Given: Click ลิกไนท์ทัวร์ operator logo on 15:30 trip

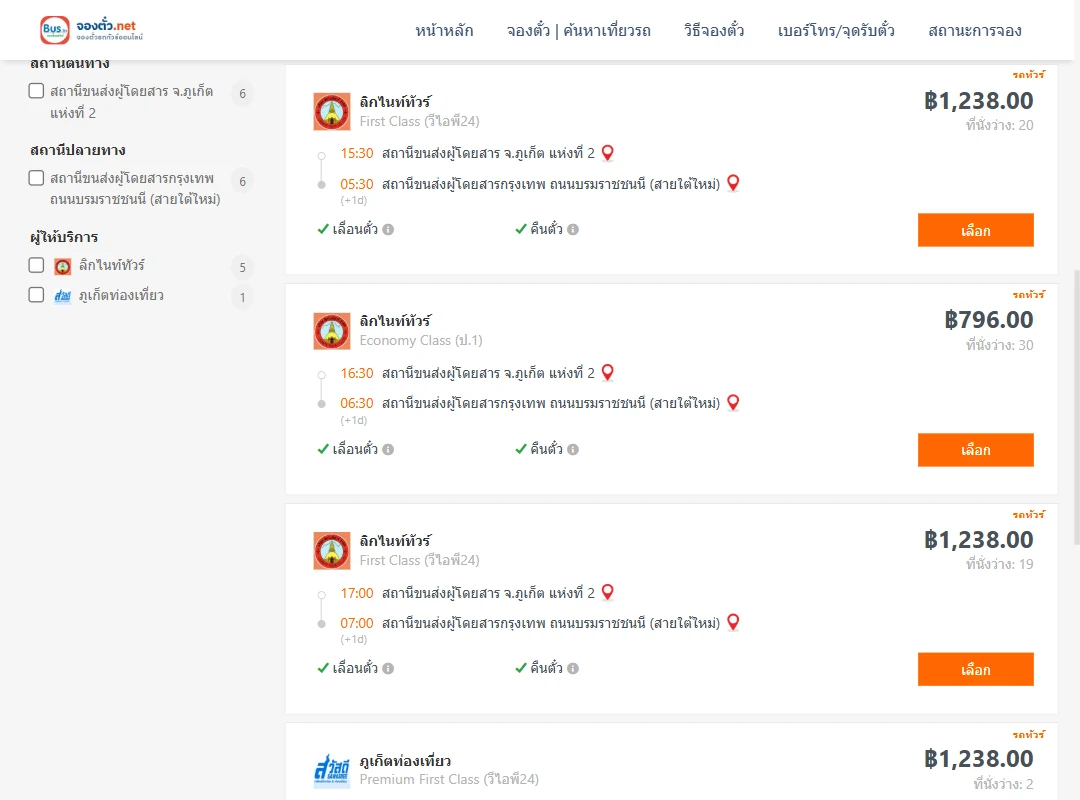Looking at the screenshot, I should [332, 112].
